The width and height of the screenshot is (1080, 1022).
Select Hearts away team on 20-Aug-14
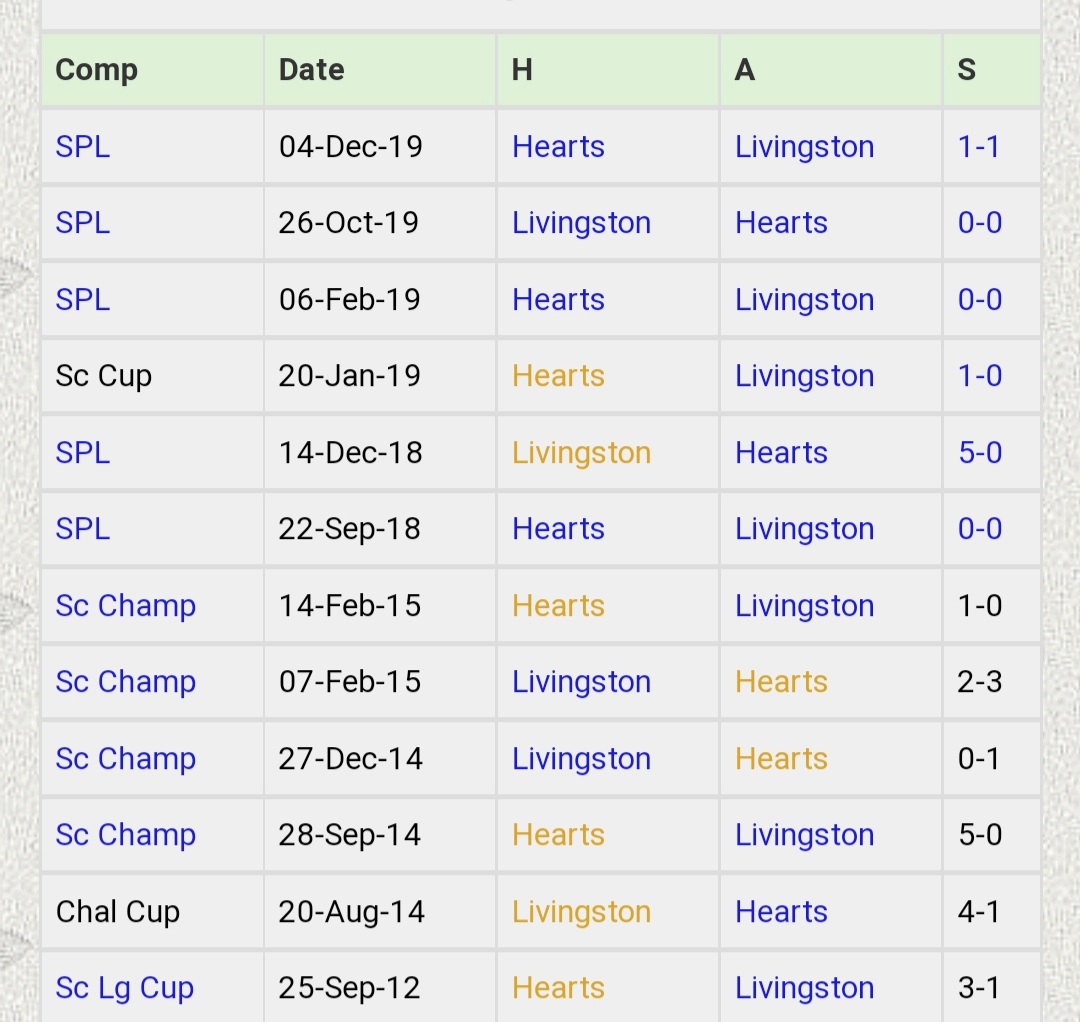point(781,912)
